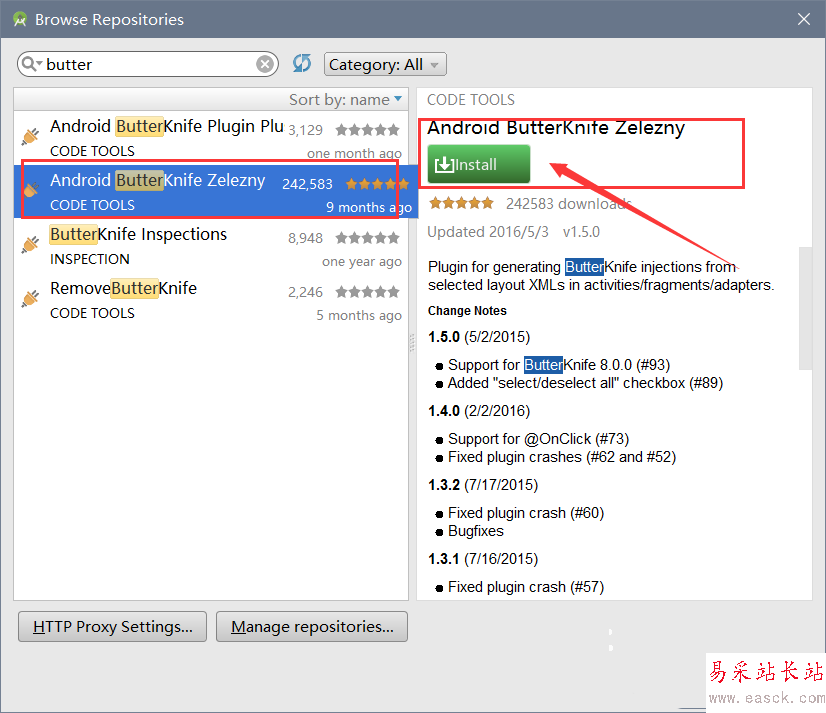Screen dimensions: 826x713
Task: Click plug icon of ButterKnife Zelezny
Action: (31, 189)
